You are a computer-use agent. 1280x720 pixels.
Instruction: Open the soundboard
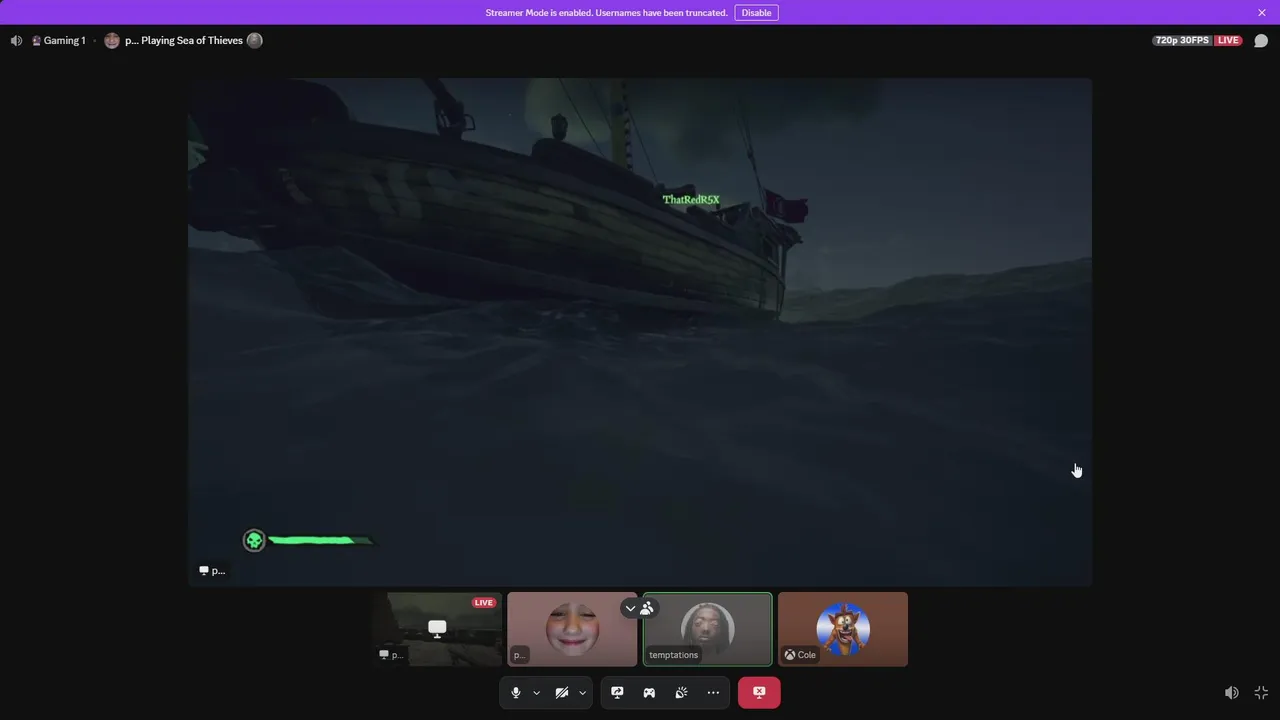[x=681, y=692]
